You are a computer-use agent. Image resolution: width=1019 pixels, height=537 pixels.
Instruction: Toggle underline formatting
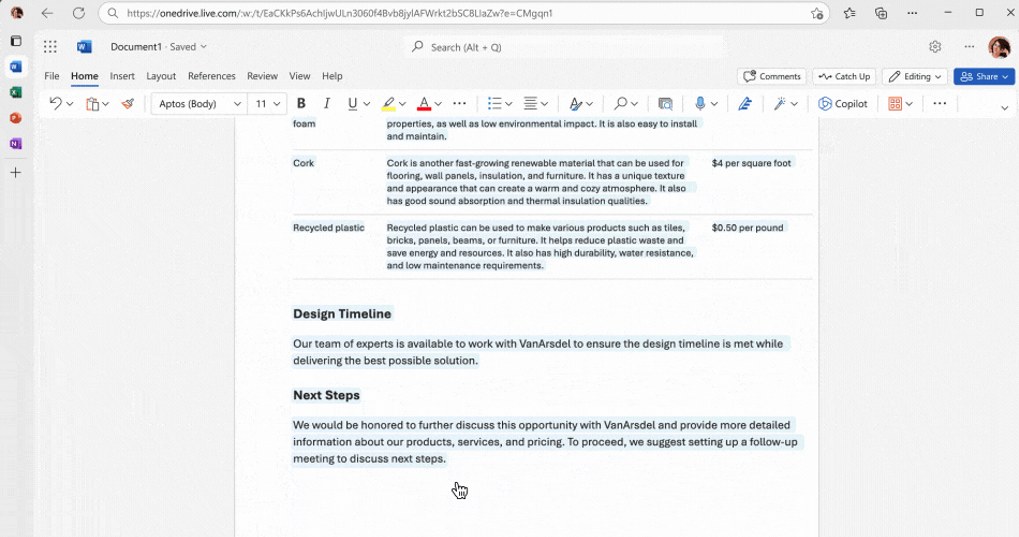[x=352, y=103]
